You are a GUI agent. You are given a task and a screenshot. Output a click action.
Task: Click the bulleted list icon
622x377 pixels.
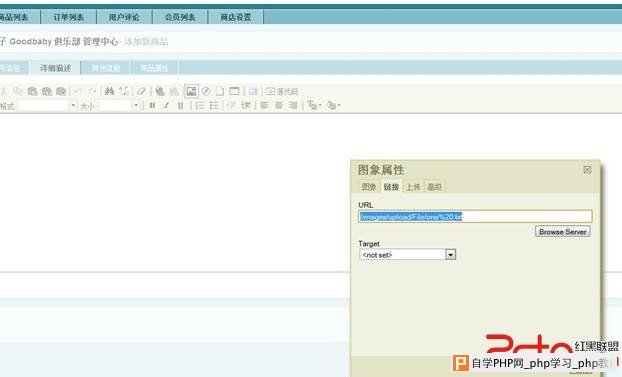pos(214,106)
